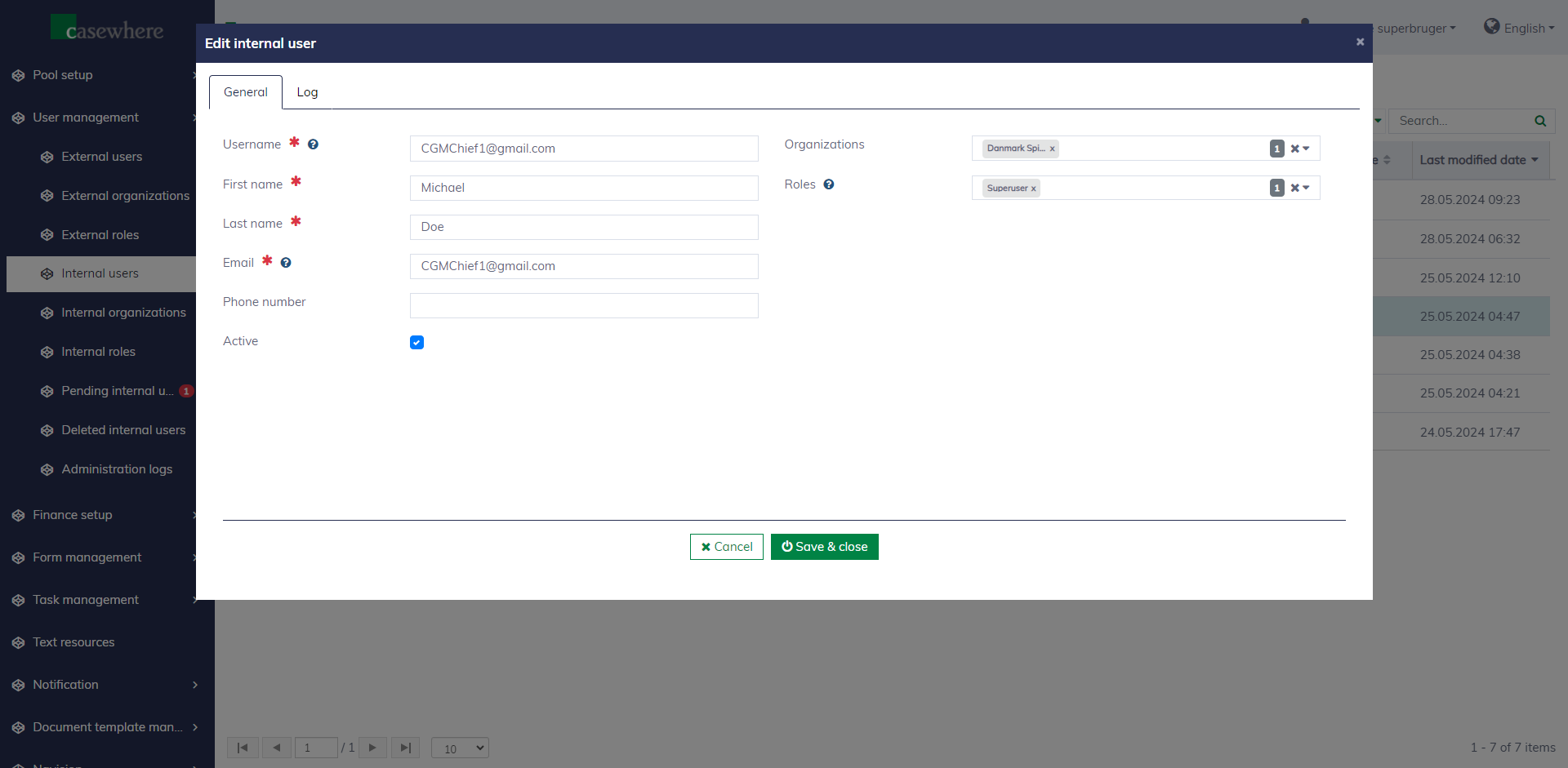Click the Email help question icon
This screenshot has height=768, width=1568.
click(x=286, y=263)
